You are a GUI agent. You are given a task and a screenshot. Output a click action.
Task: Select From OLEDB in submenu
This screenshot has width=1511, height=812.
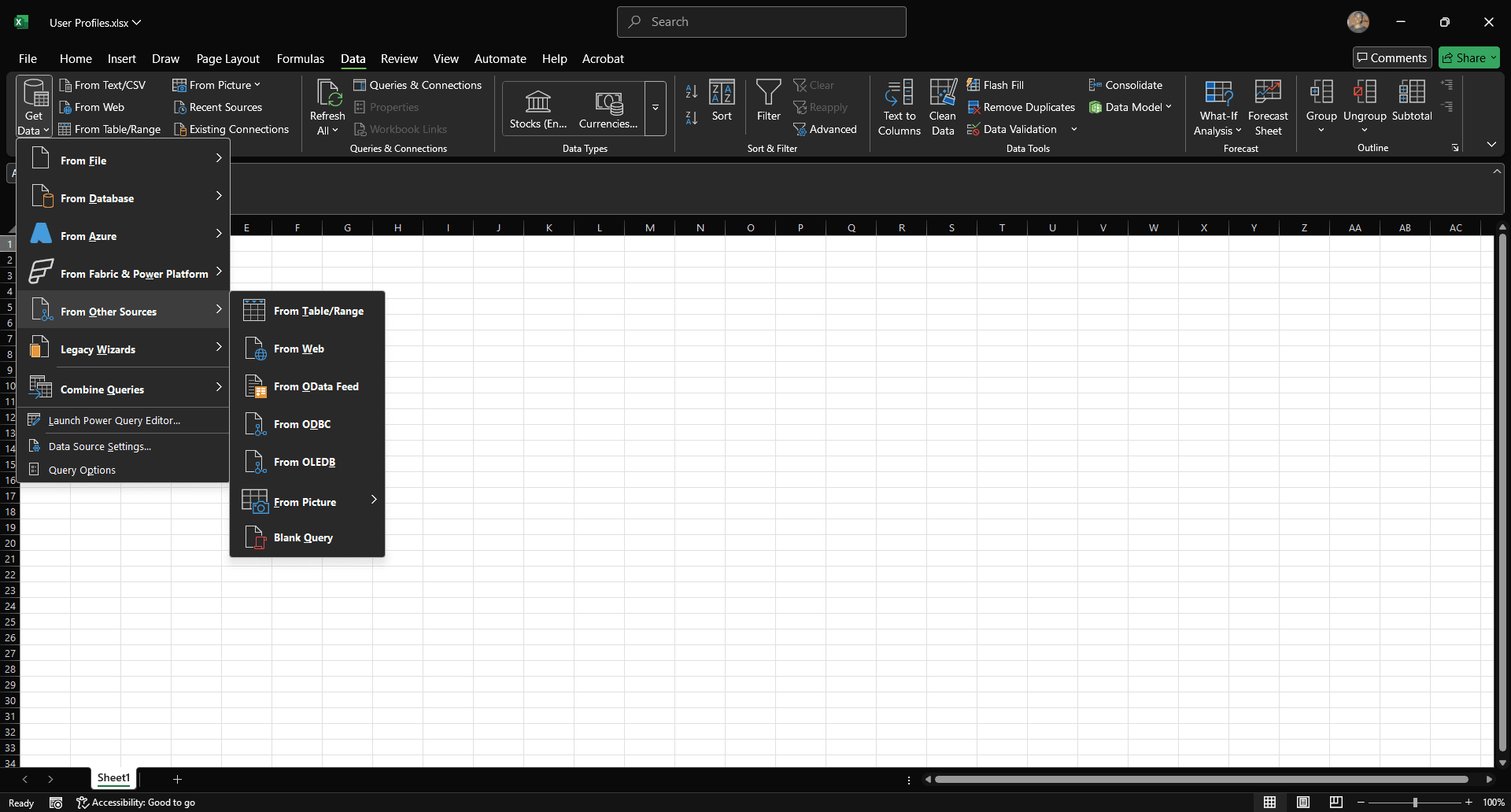click(x=307, y=462)
